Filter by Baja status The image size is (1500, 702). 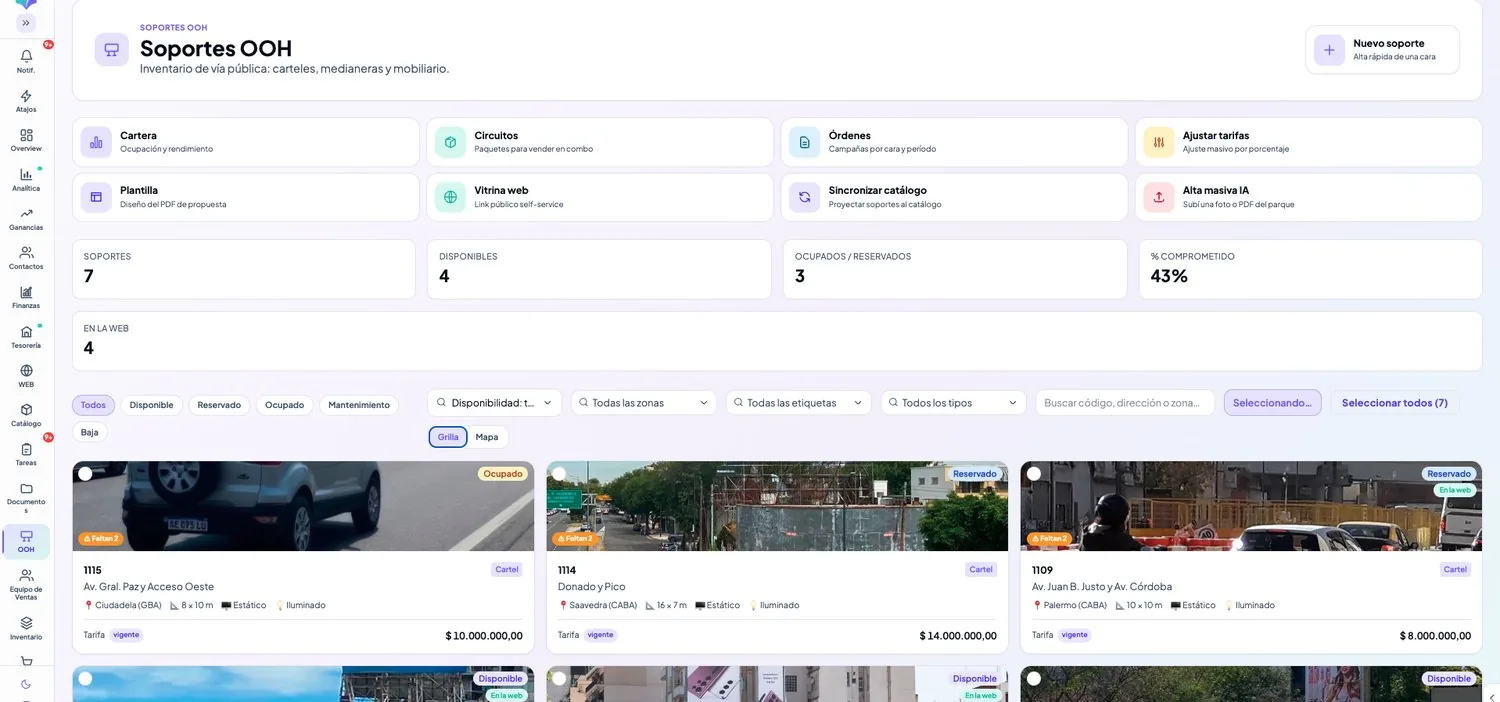(x=90, y=432)
